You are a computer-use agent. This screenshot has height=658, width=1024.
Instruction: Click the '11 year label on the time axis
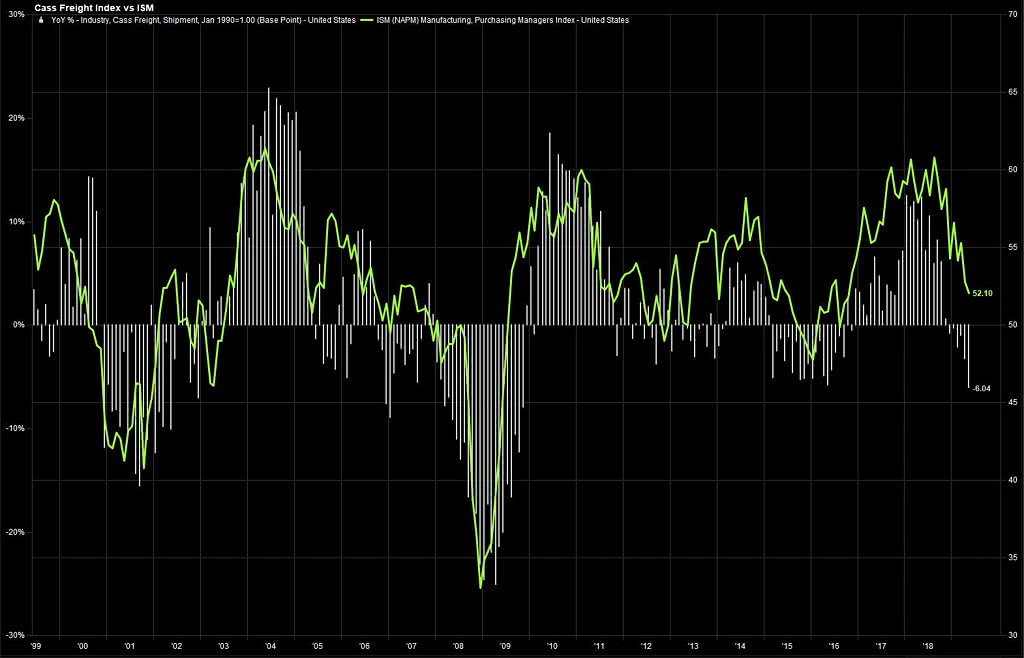point(600,646)
